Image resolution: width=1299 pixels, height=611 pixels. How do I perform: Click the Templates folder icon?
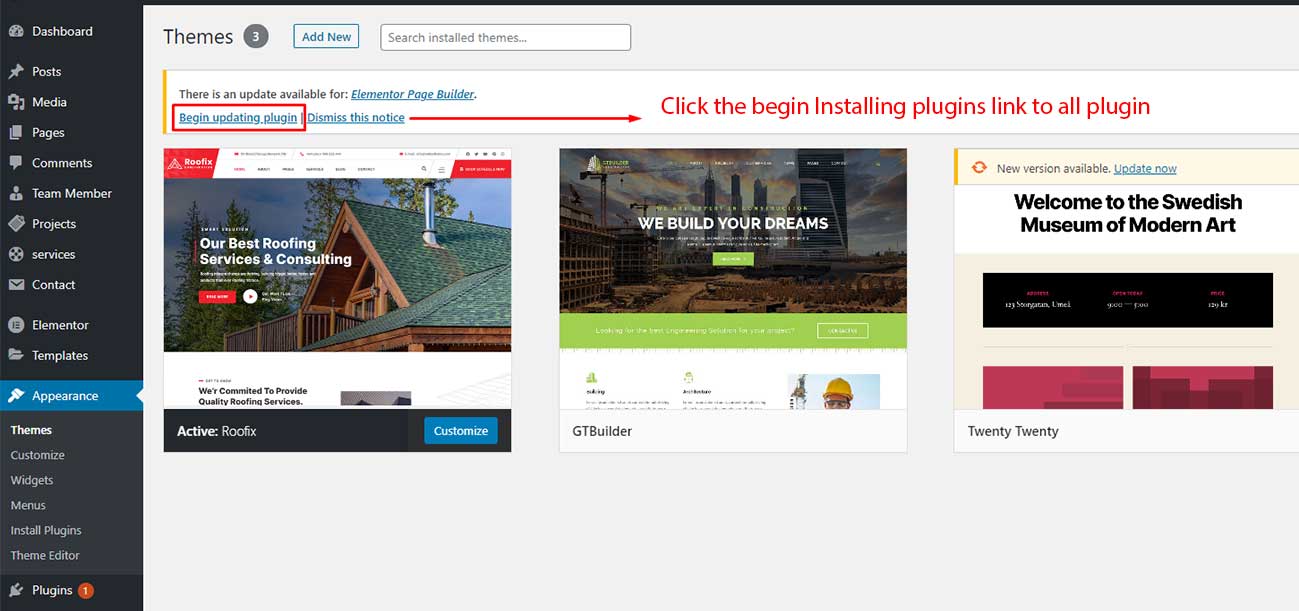click(x=16, y=356)
